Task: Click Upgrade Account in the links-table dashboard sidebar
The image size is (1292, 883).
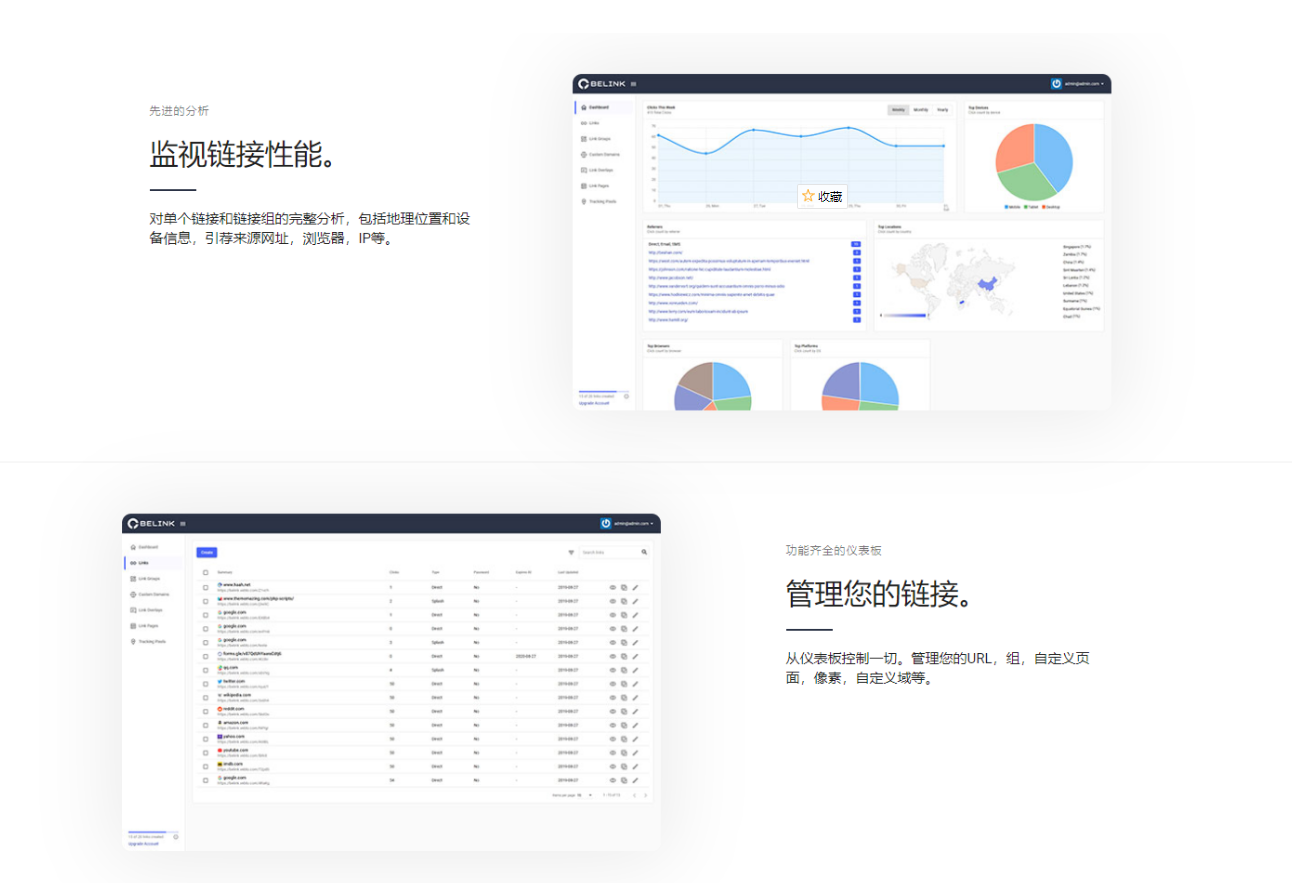Action: 143,843
